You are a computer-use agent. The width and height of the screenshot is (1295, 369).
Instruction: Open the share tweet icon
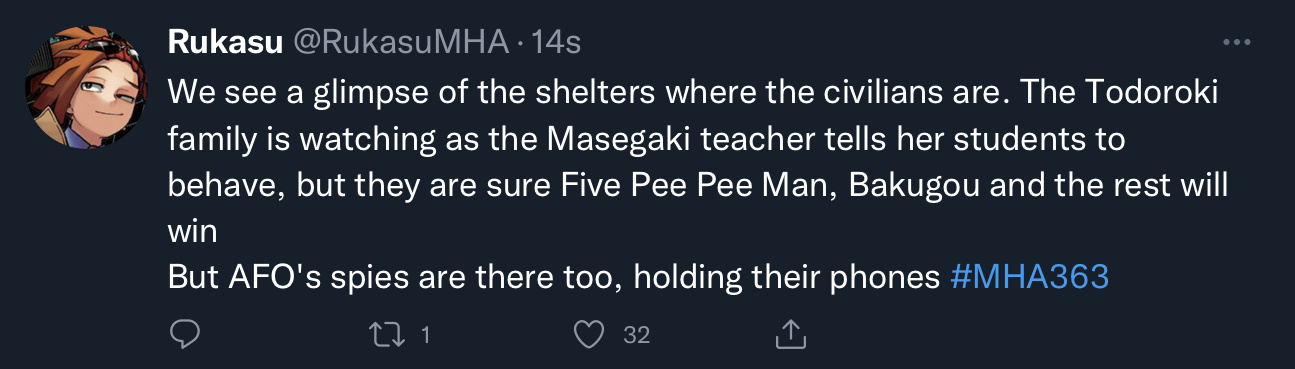pos(790,334)
